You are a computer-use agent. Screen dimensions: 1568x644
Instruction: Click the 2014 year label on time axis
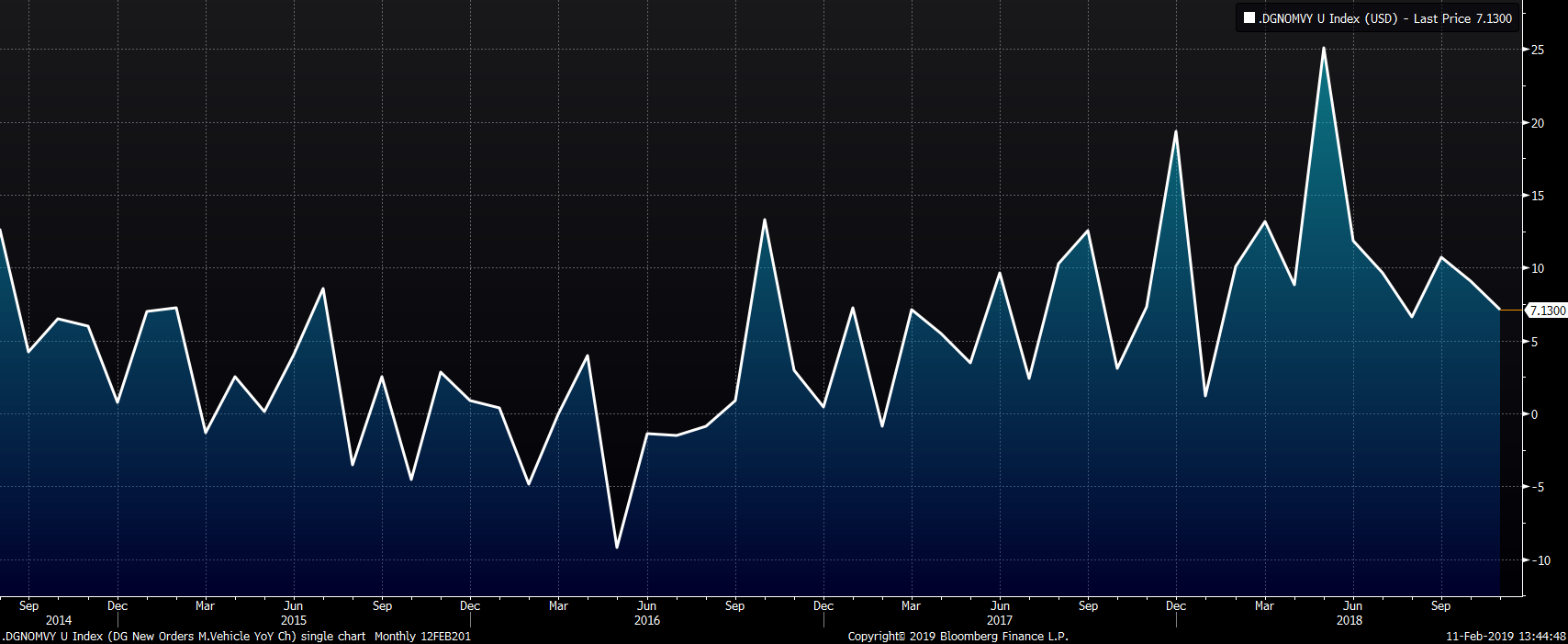(58, 621)
